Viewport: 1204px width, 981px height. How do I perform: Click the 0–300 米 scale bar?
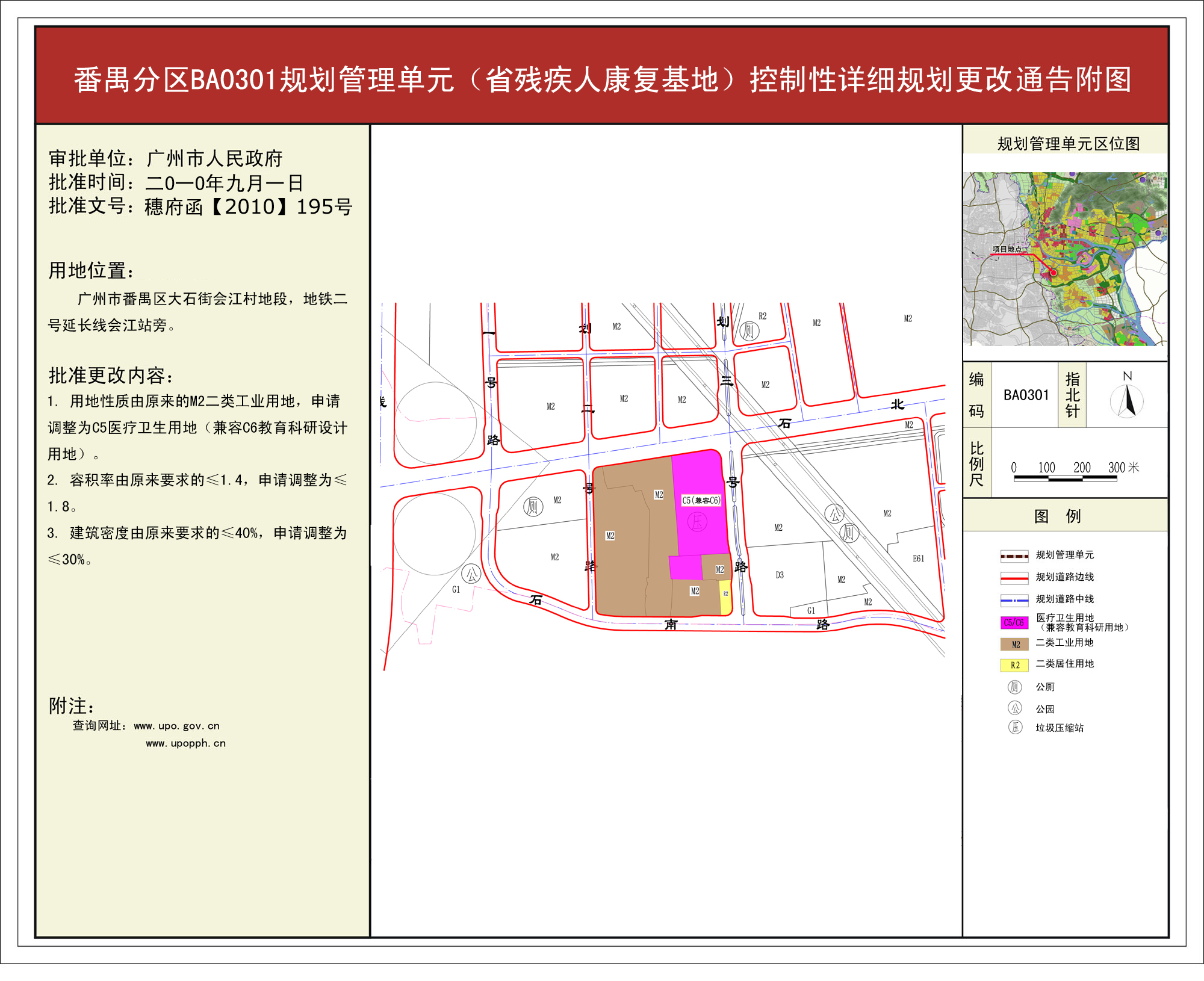[x=1065, y=478]
